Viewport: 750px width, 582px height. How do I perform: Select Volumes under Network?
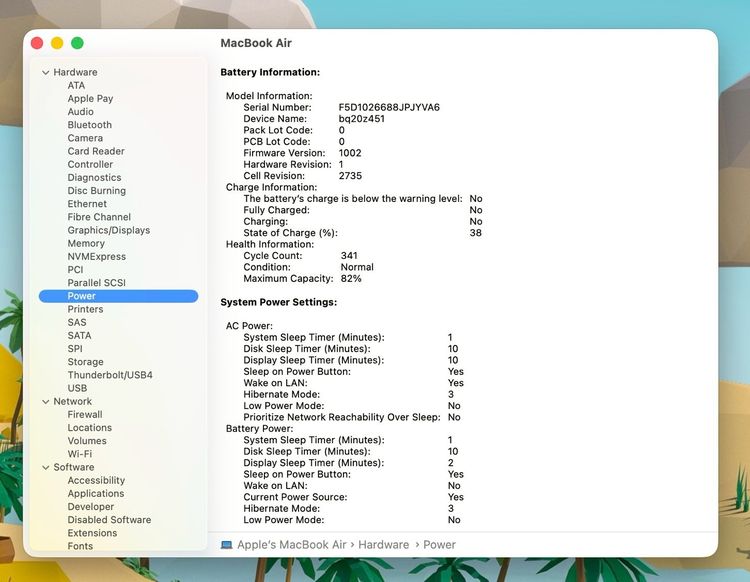click(87, 441)
